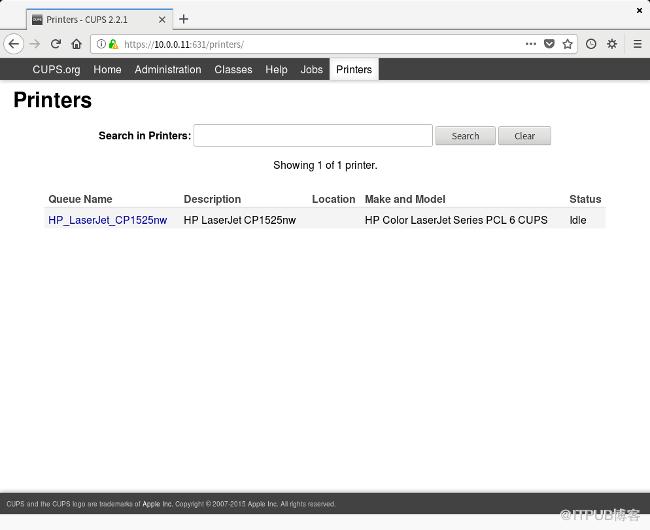Switch to the Classes section
Image resolution: width=650 pixels, height=530 pixels.
click(x=233, y=70)
